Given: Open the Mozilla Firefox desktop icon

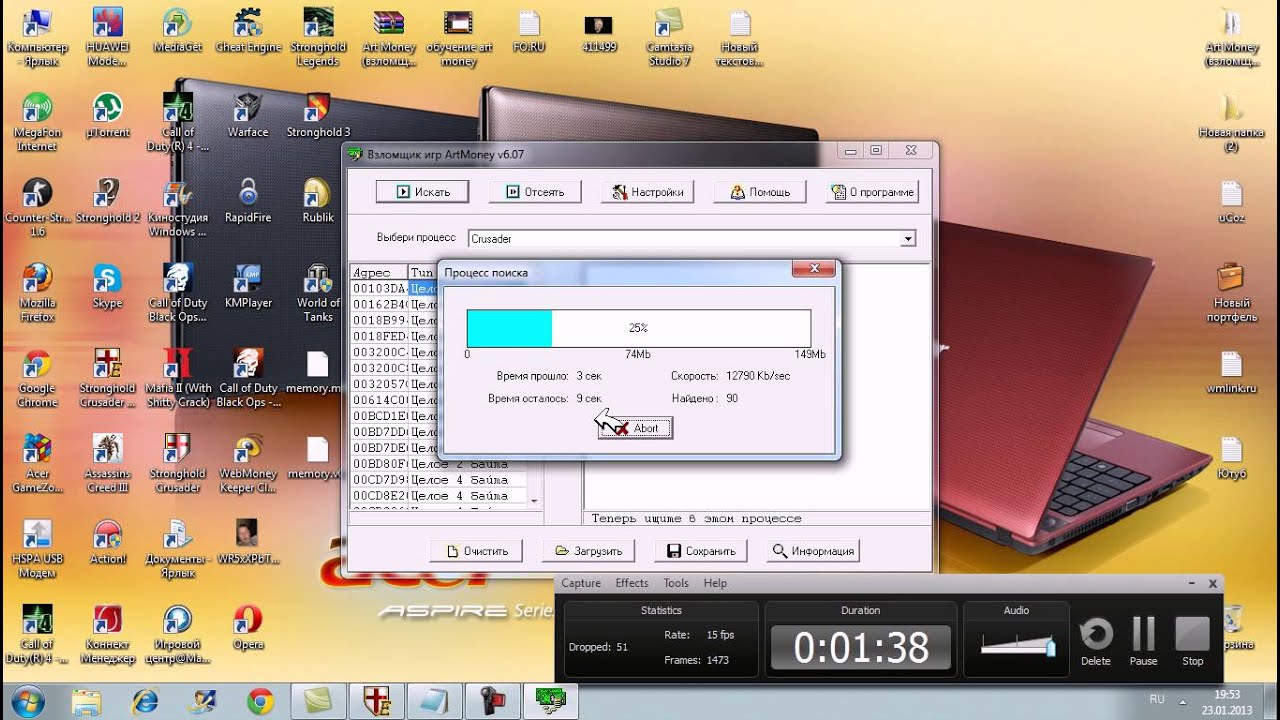Looking at the screenshot, I should tap(37, 293).
